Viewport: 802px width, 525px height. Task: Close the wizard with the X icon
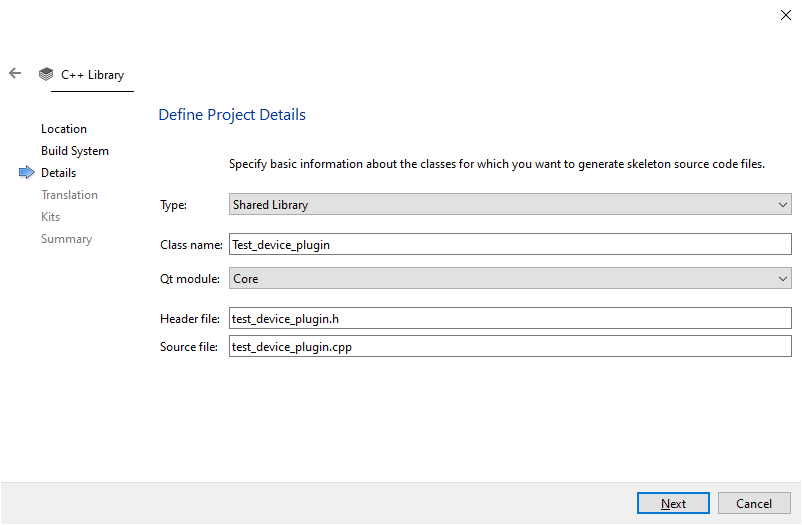click(786, 15)
